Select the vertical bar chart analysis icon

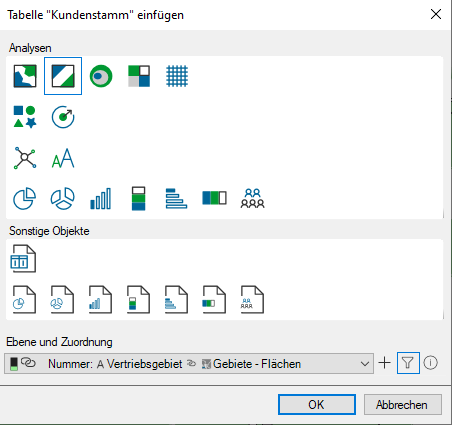point(101,199)
